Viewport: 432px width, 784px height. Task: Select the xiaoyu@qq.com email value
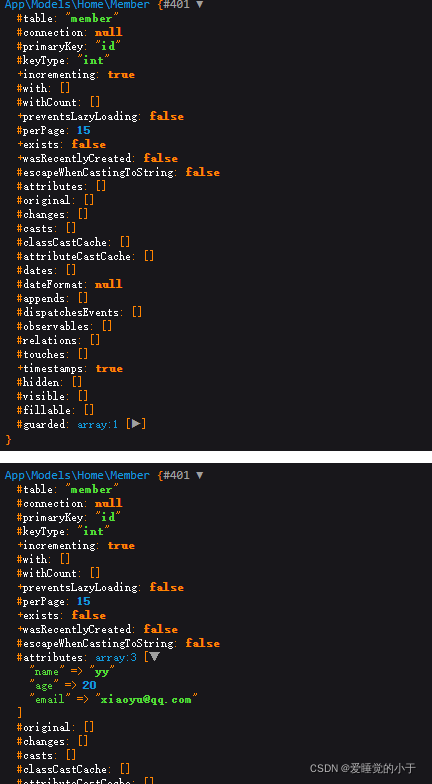click(146, 699)
